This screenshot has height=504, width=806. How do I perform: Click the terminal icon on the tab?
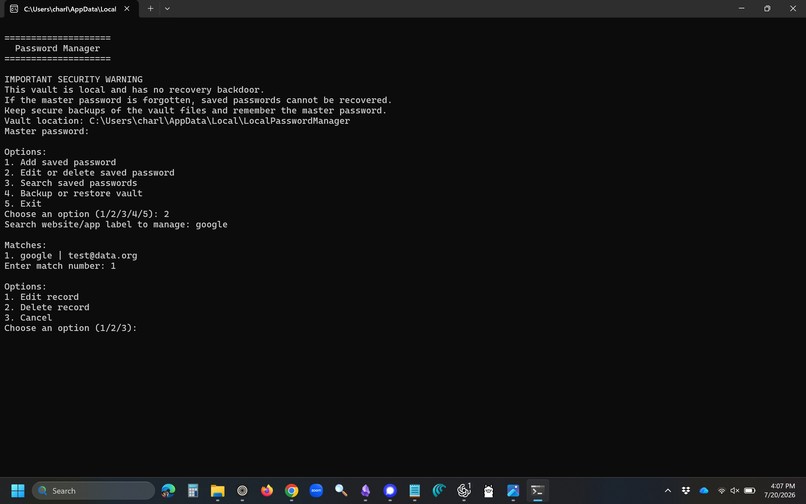[x=14, y=9]
